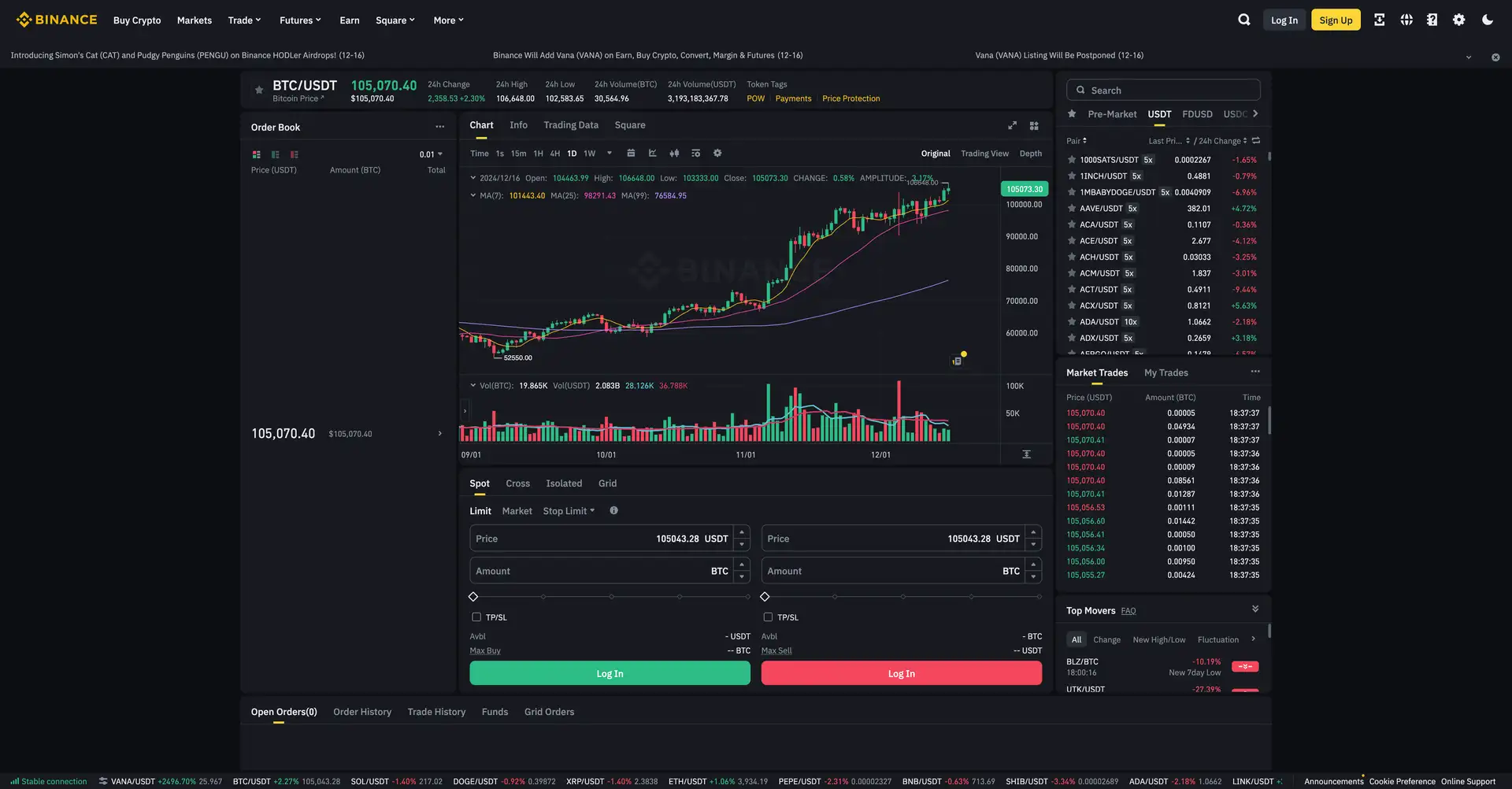Open chart settings gear
The image size is (1512, 789).
click(x=717, y=154)
